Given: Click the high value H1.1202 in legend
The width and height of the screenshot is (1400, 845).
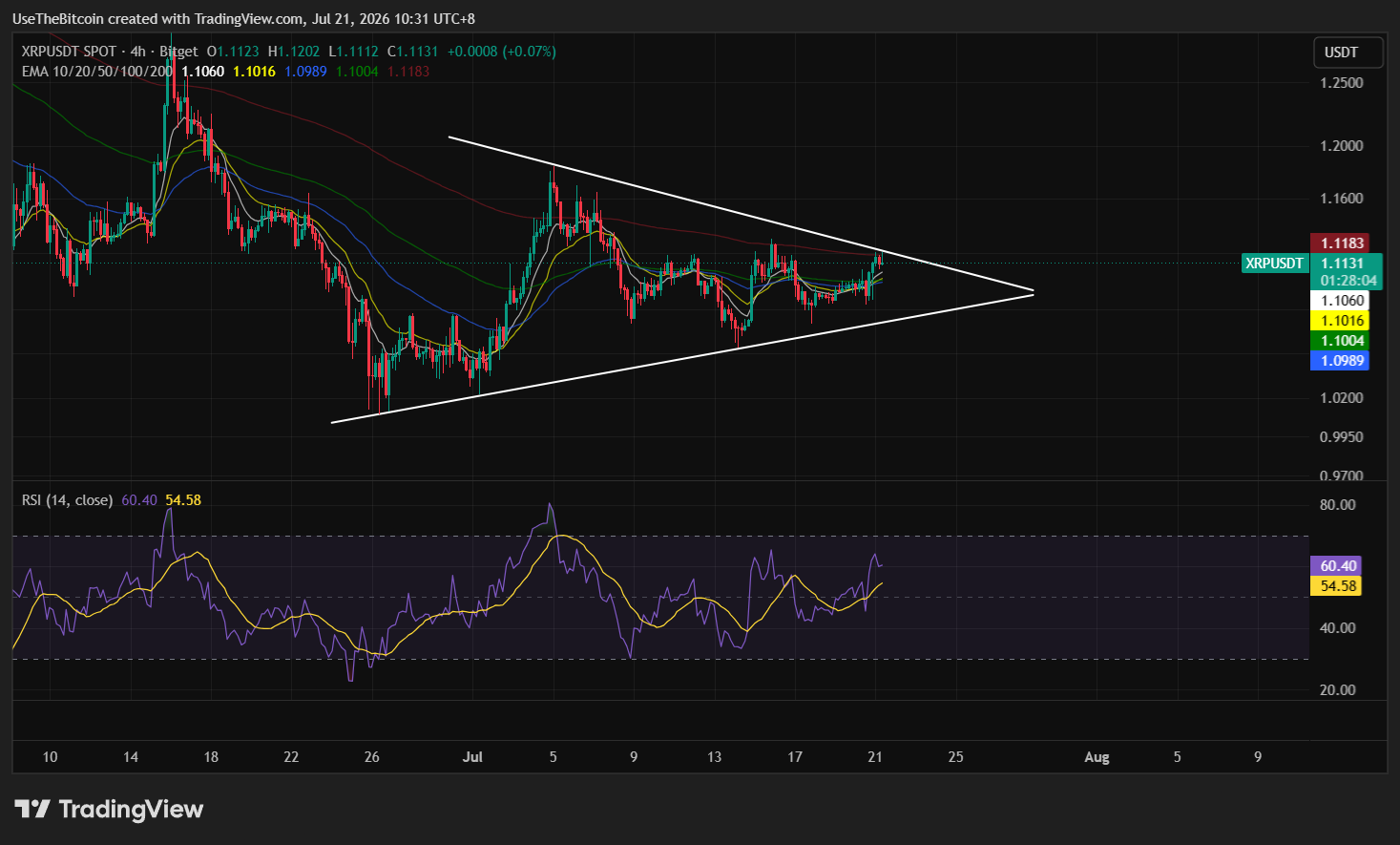Looking at the screenshot, I should tap(294, 52).
